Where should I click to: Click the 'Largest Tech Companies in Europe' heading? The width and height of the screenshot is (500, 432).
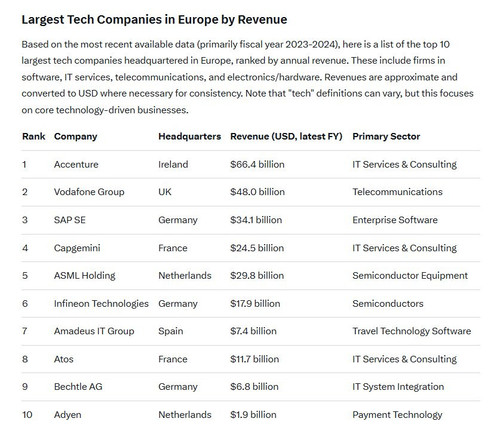pyautogui.click(x=154, y=20)
